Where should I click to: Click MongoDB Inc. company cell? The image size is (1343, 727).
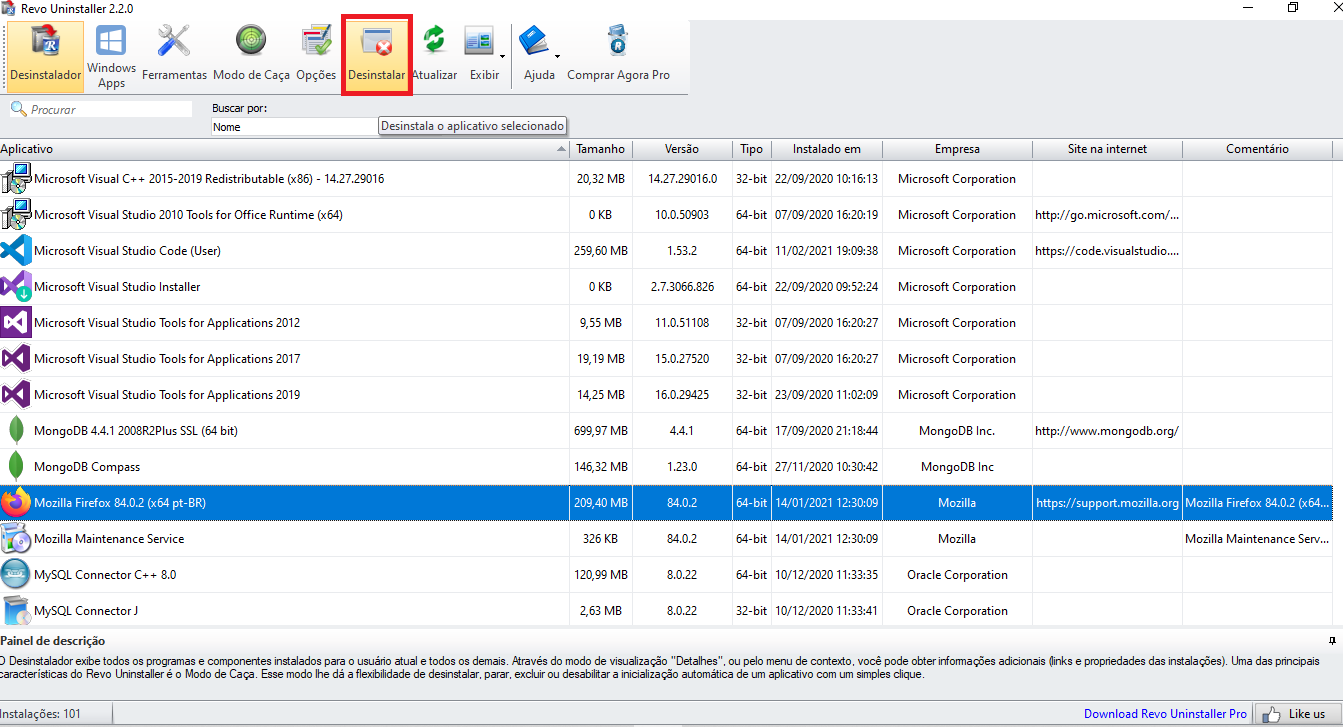pos(957,431)
